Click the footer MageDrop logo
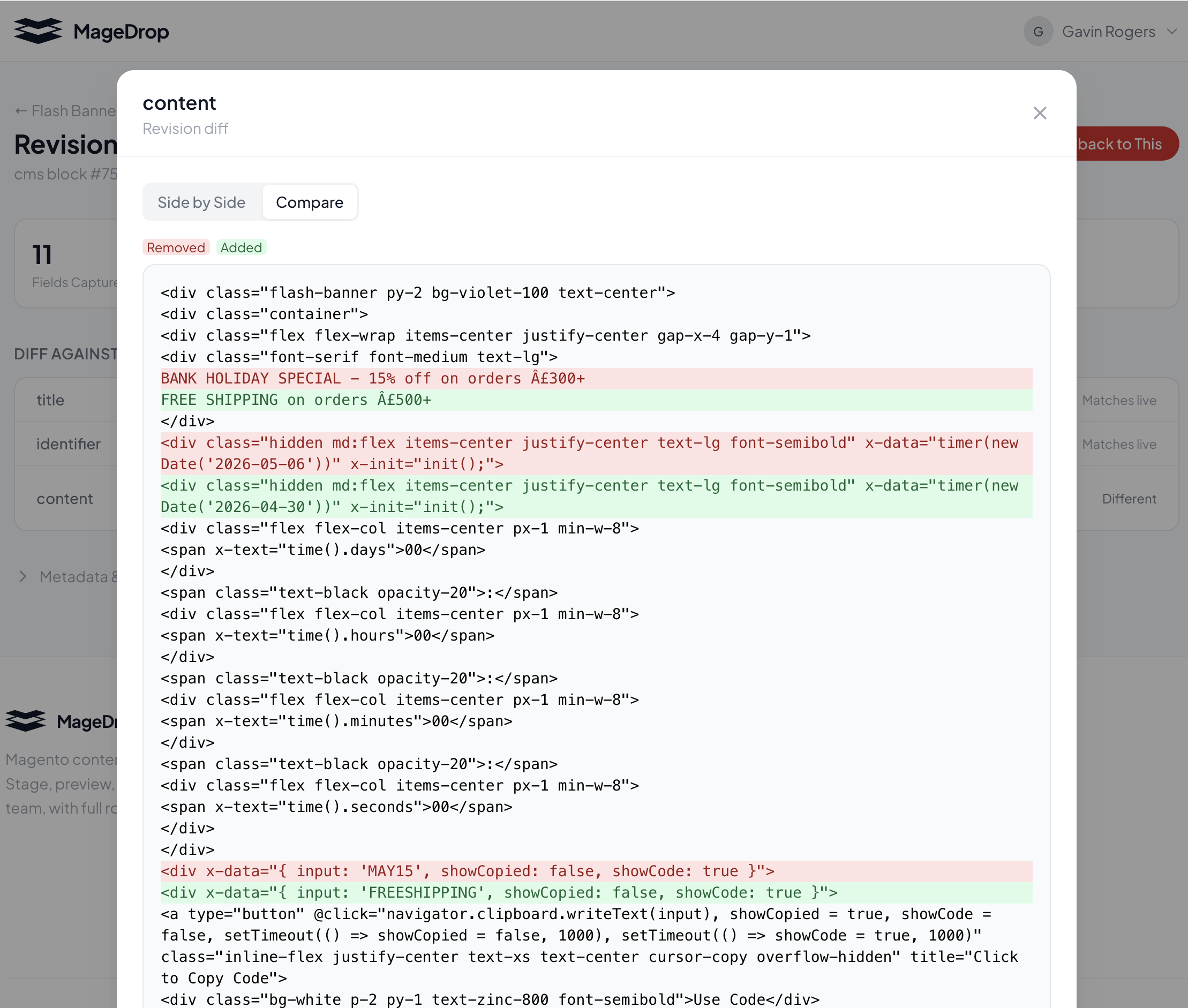 pyautogui.click(x=61, y=721)
